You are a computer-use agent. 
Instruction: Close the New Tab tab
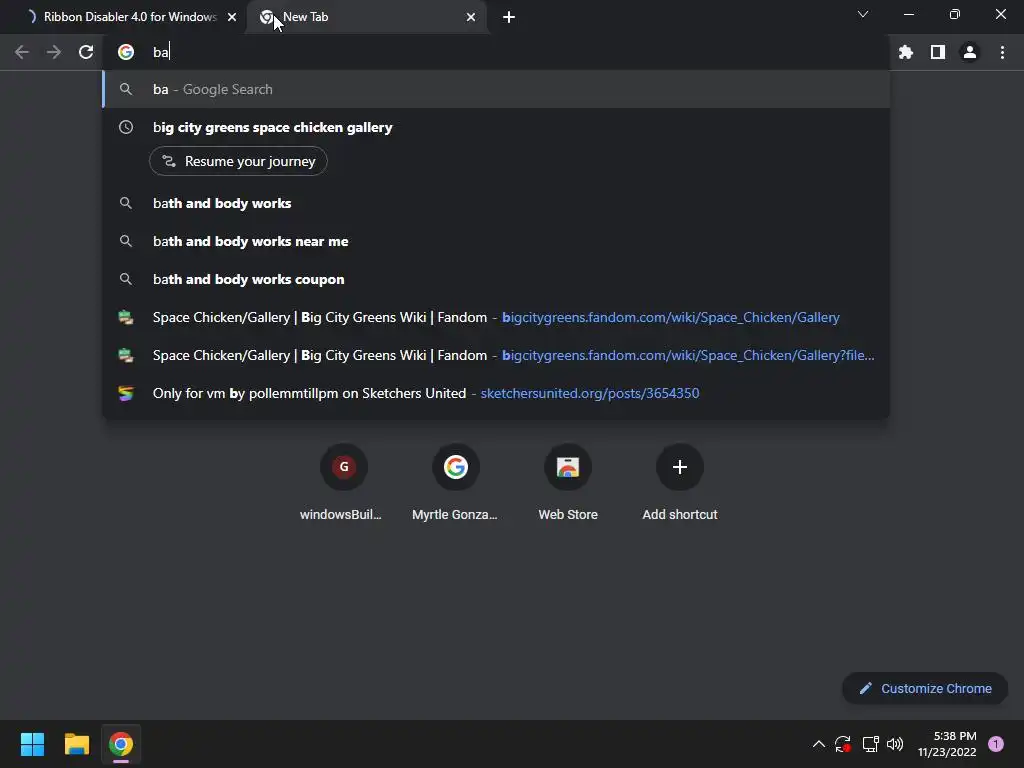pyautogui.click(x=471, y=17)
